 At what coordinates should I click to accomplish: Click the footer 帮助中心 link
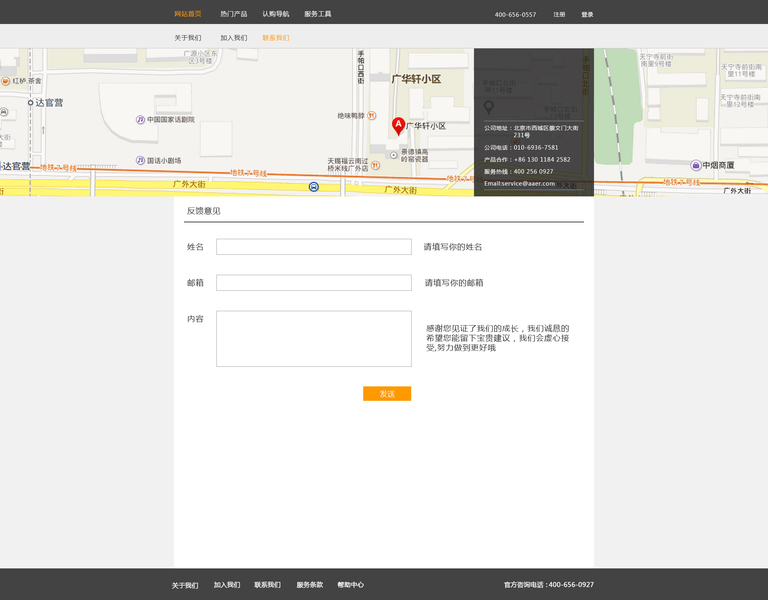pyautogui.click(x=351, y=585)
